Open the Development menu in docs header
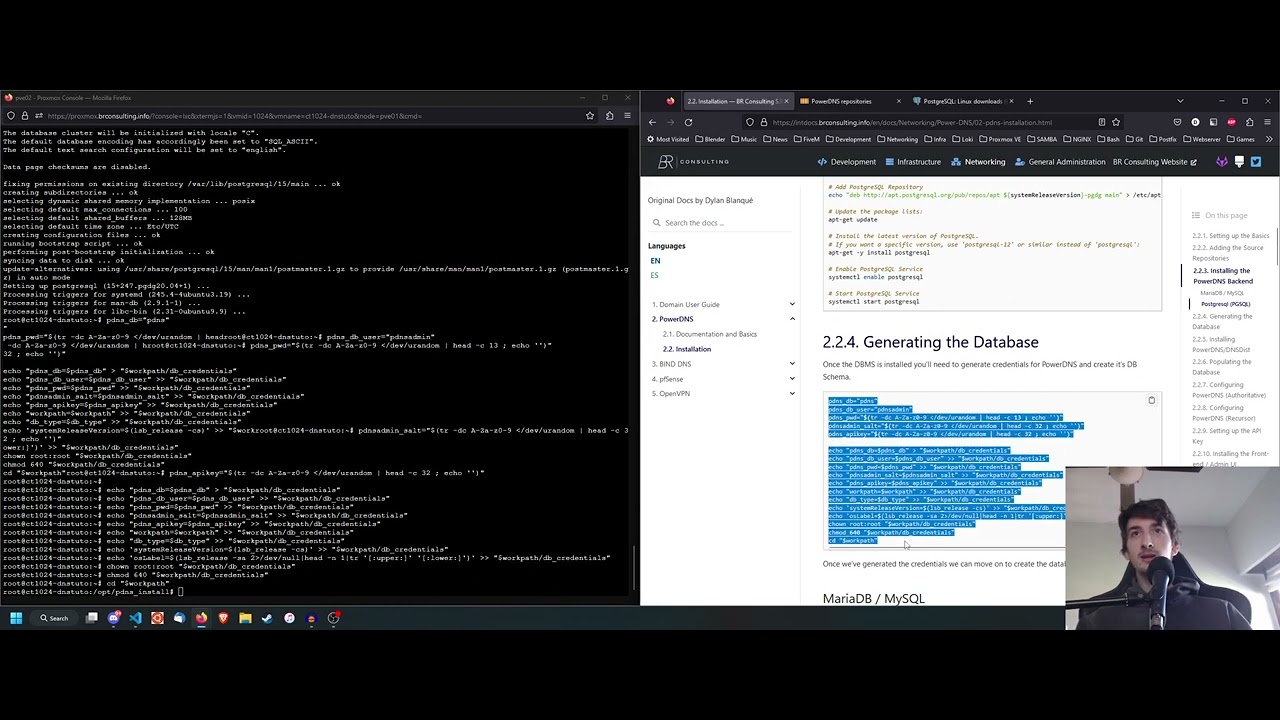Image resolution: width=1280 pixels, height=720 pixels. 847,162
